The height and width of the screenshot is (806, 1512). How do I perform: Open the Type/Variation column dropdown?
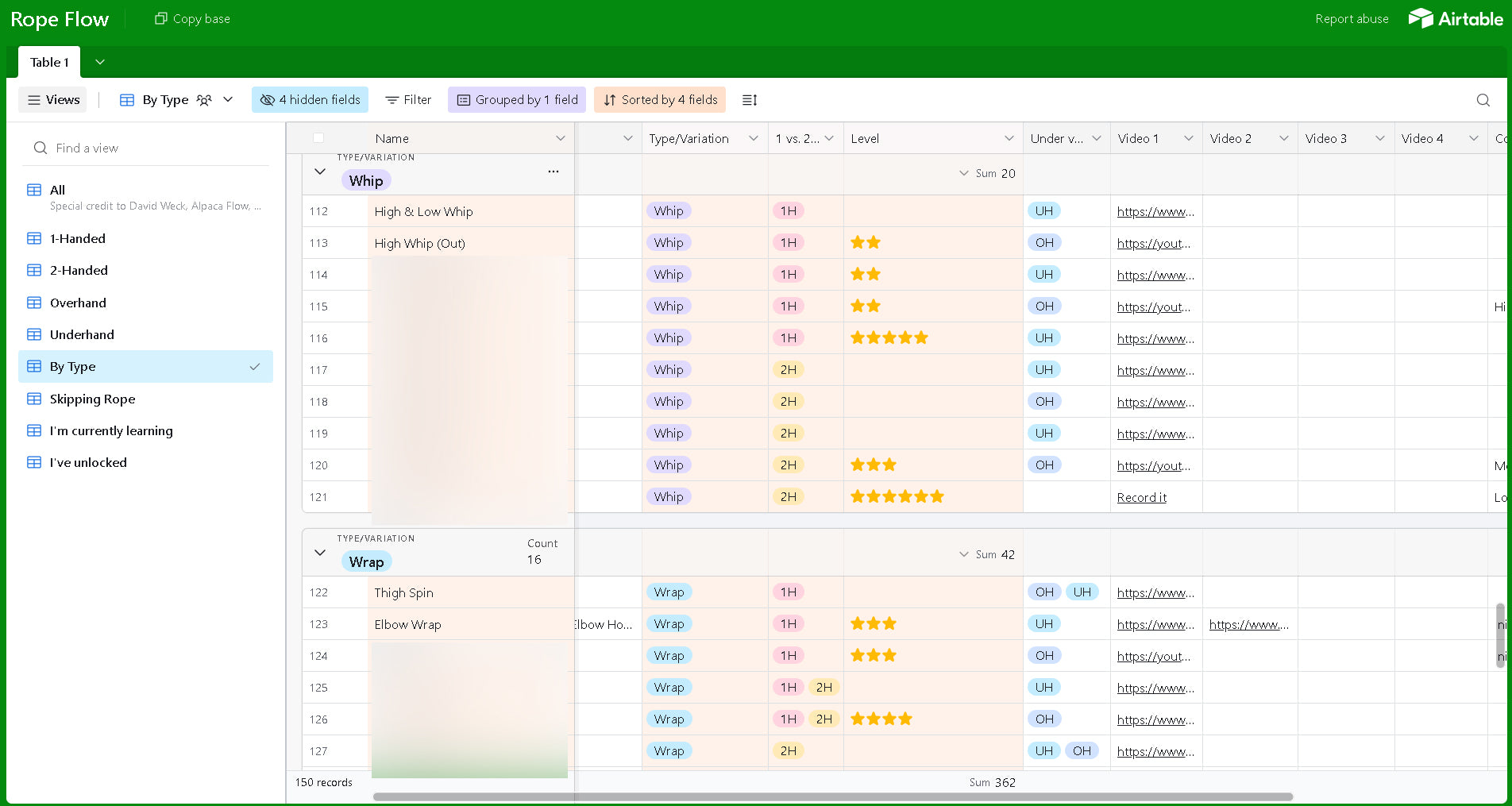(x=753, y=138)
